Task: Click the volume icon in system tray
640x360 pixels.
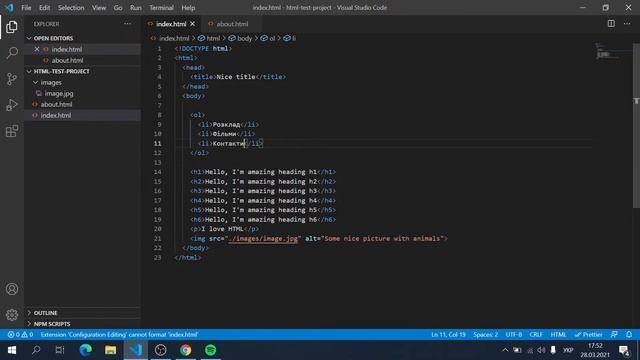Action: (541, 350)
